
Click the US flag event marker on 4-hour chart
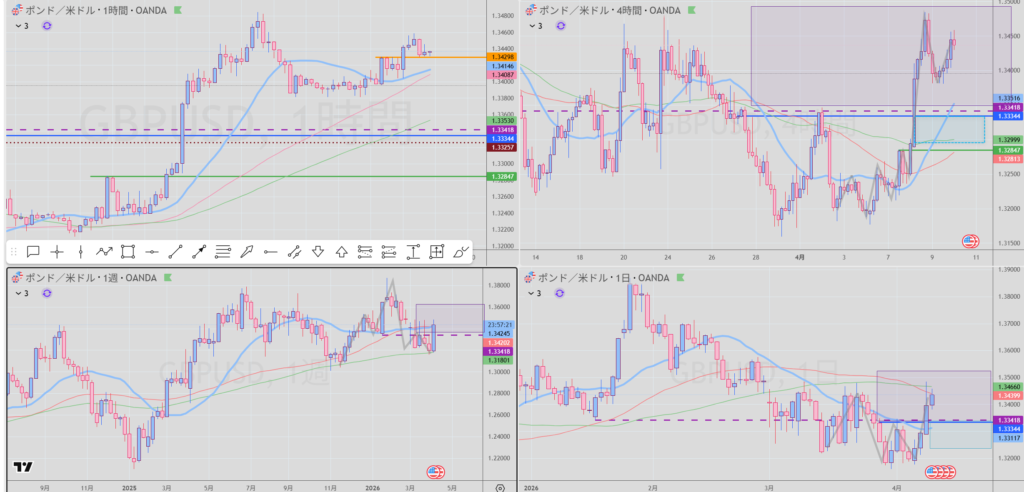(x=969, y=241)
